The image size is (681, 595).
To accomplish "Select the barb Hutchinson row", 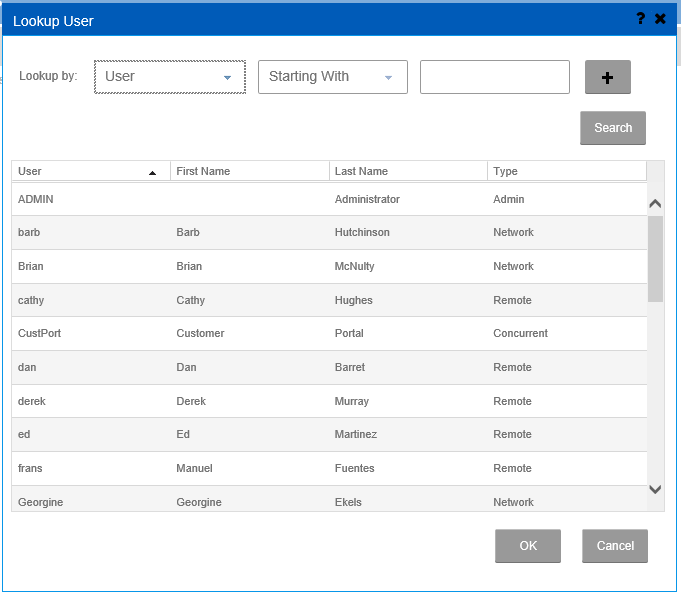I will click(x=329, y=232).
